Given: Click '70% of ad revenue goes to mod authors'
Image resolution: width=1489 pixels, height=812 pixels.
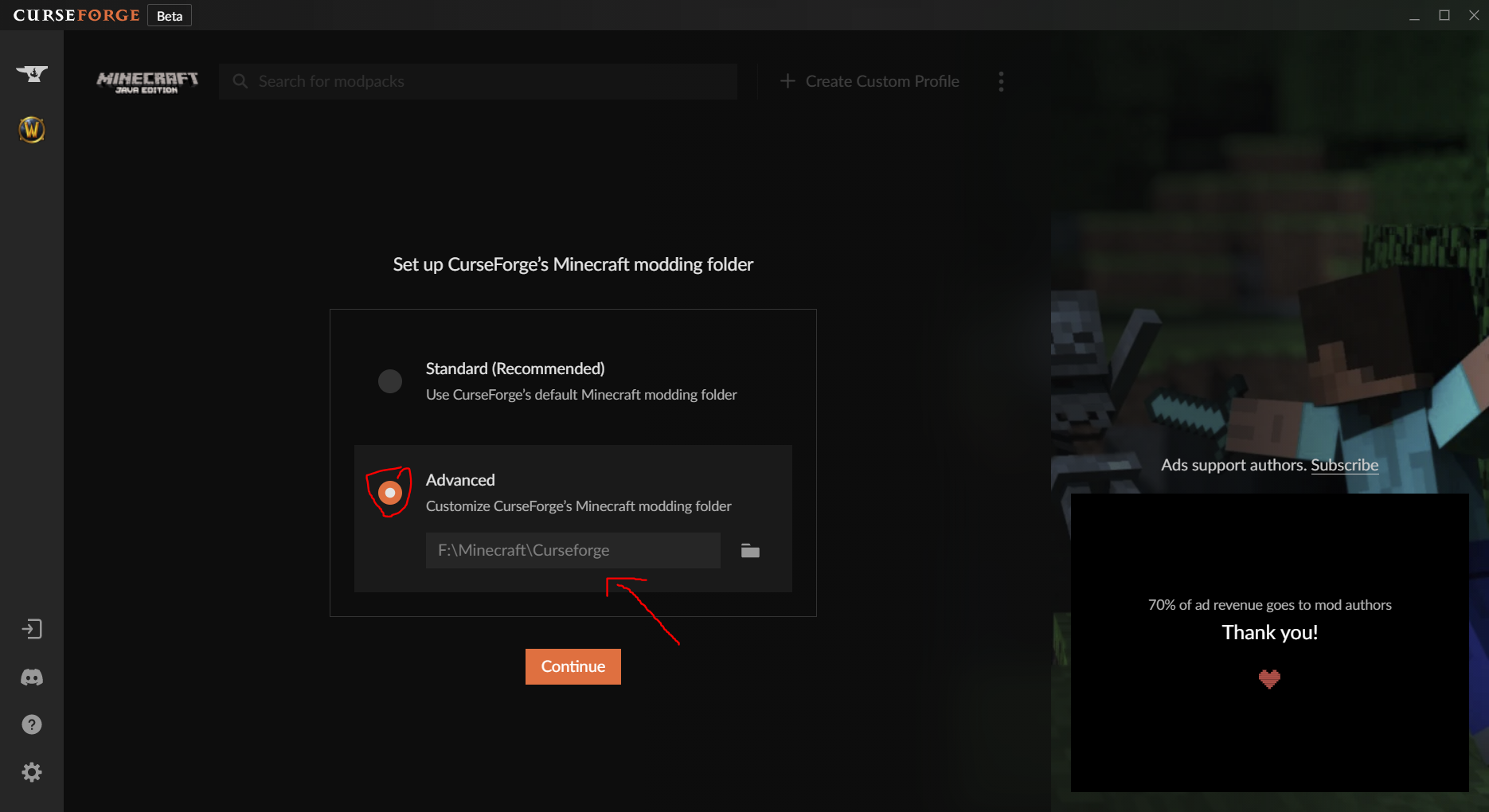Looking at the screenshot, I should coord(1270,605).
